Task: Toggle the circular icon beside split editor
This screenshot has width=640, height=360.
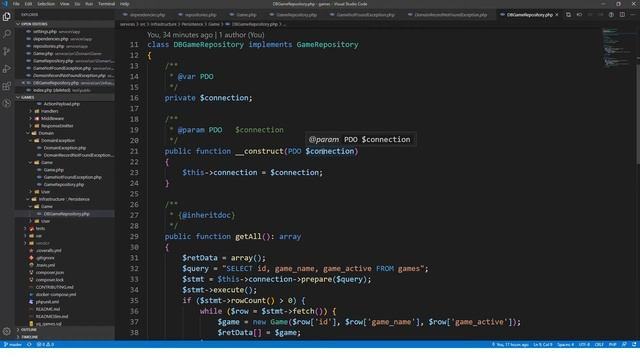Action: [611, 15]
